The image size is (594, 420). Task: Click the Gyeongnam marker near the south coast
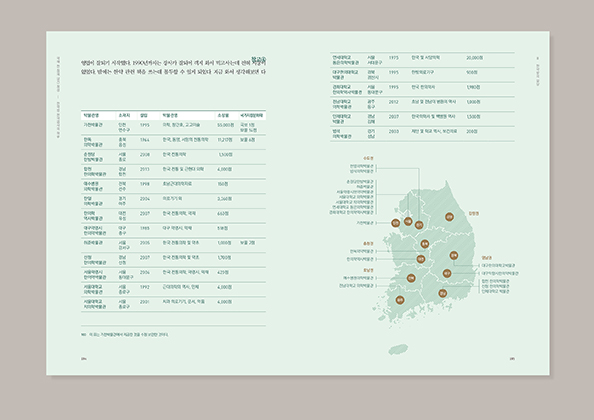pyautogui.click(x=442, y=293)
